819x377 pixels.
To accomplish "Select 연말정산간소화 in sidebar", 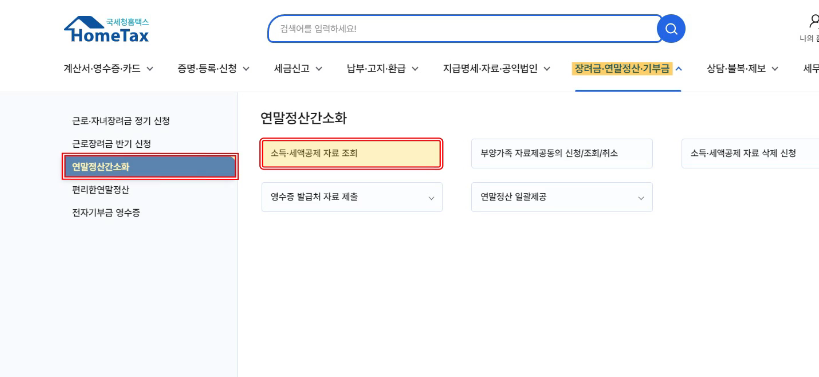I will [150, 167].
